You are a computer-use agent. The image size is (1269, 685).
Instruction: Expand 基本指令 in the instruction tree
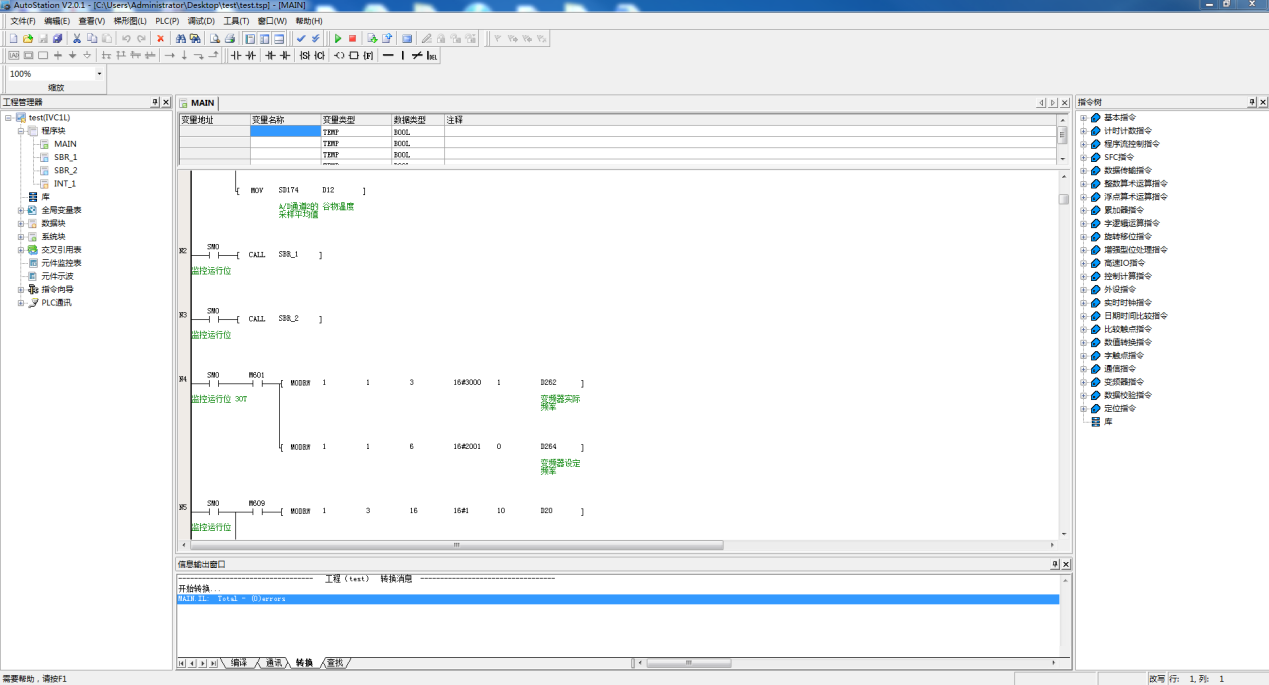coord(1083,117)
